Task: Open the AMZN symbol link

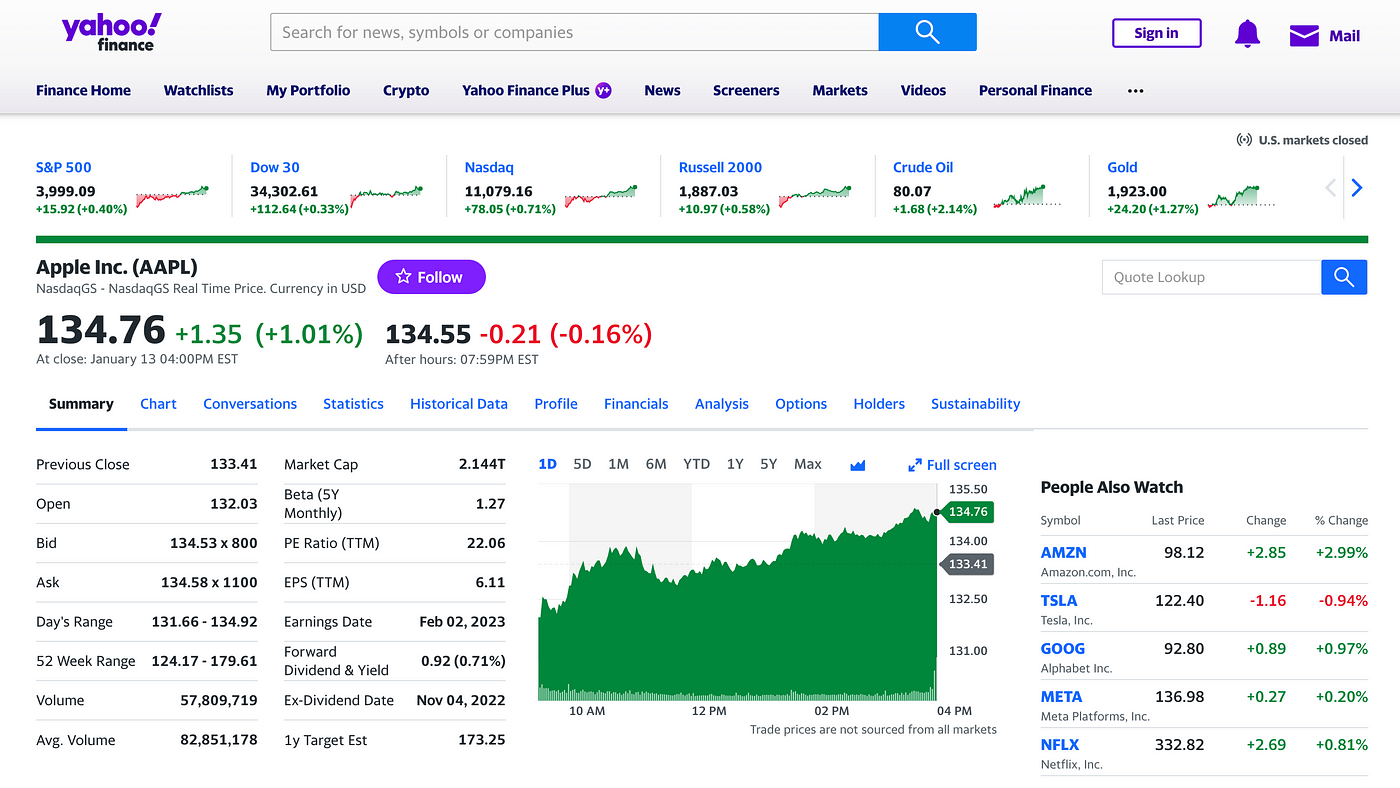Action: [x=1063, y=552]
